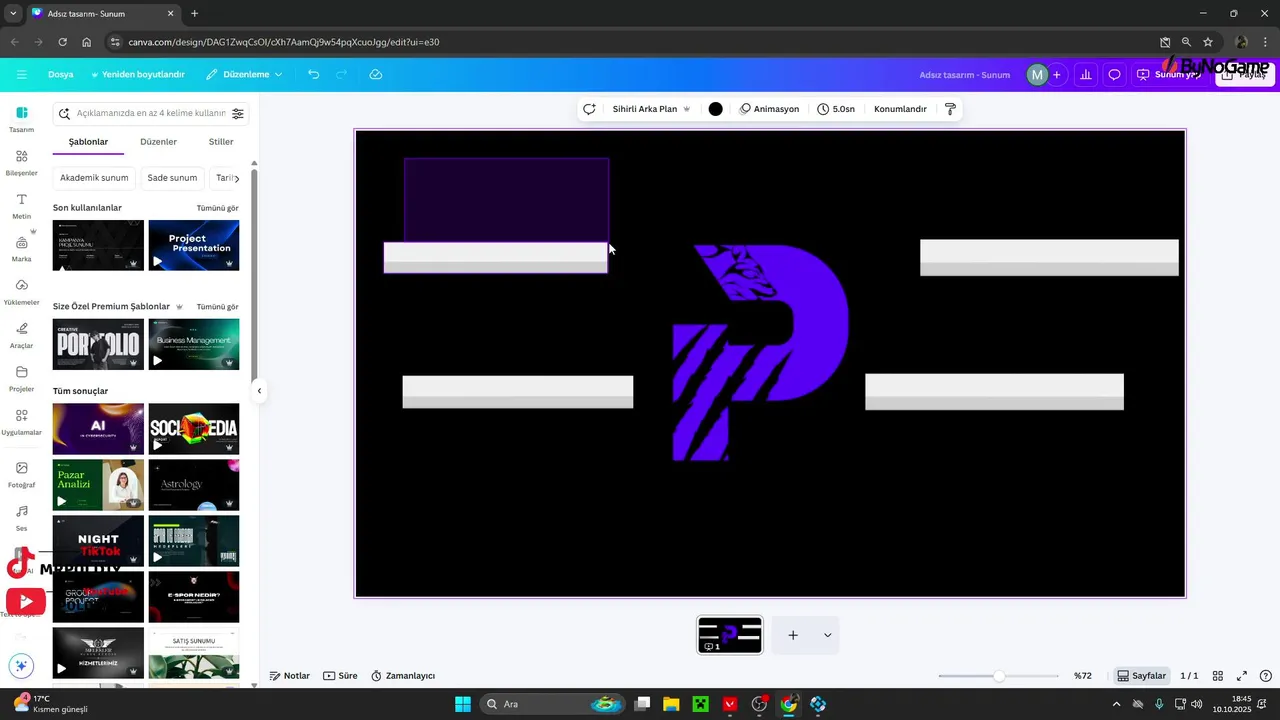Select the Şablonlar tab
1280x720 pixels.
[x=88, y=142]
